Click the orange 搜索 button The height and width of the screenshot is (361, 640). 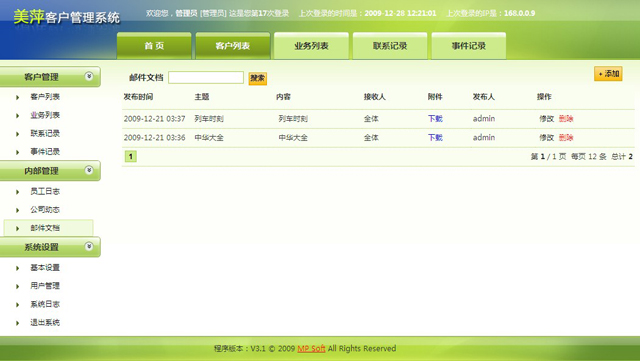pyautogui.click(x=258, y=78)
